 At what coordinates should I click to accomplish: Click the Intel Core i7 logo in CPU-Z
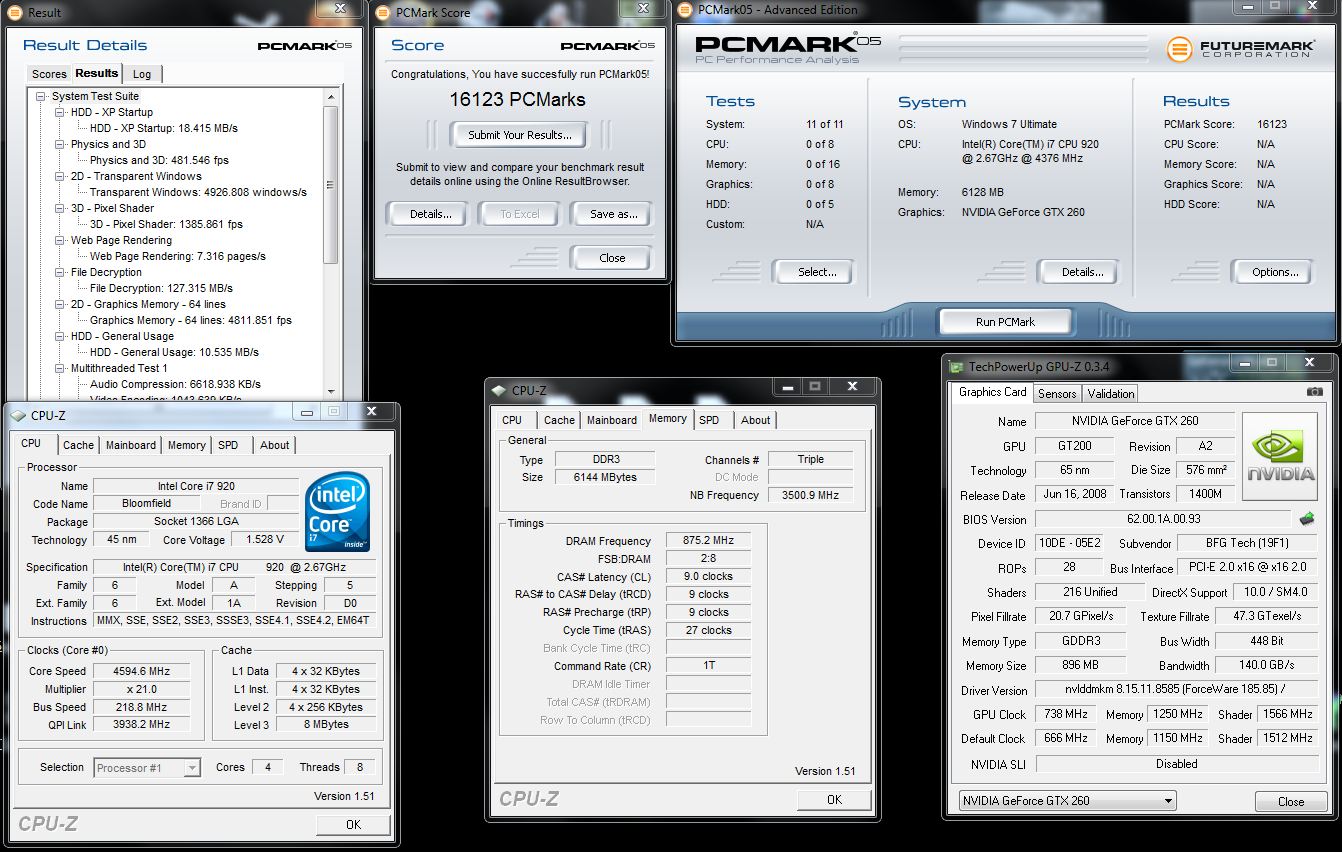(337, 512)
